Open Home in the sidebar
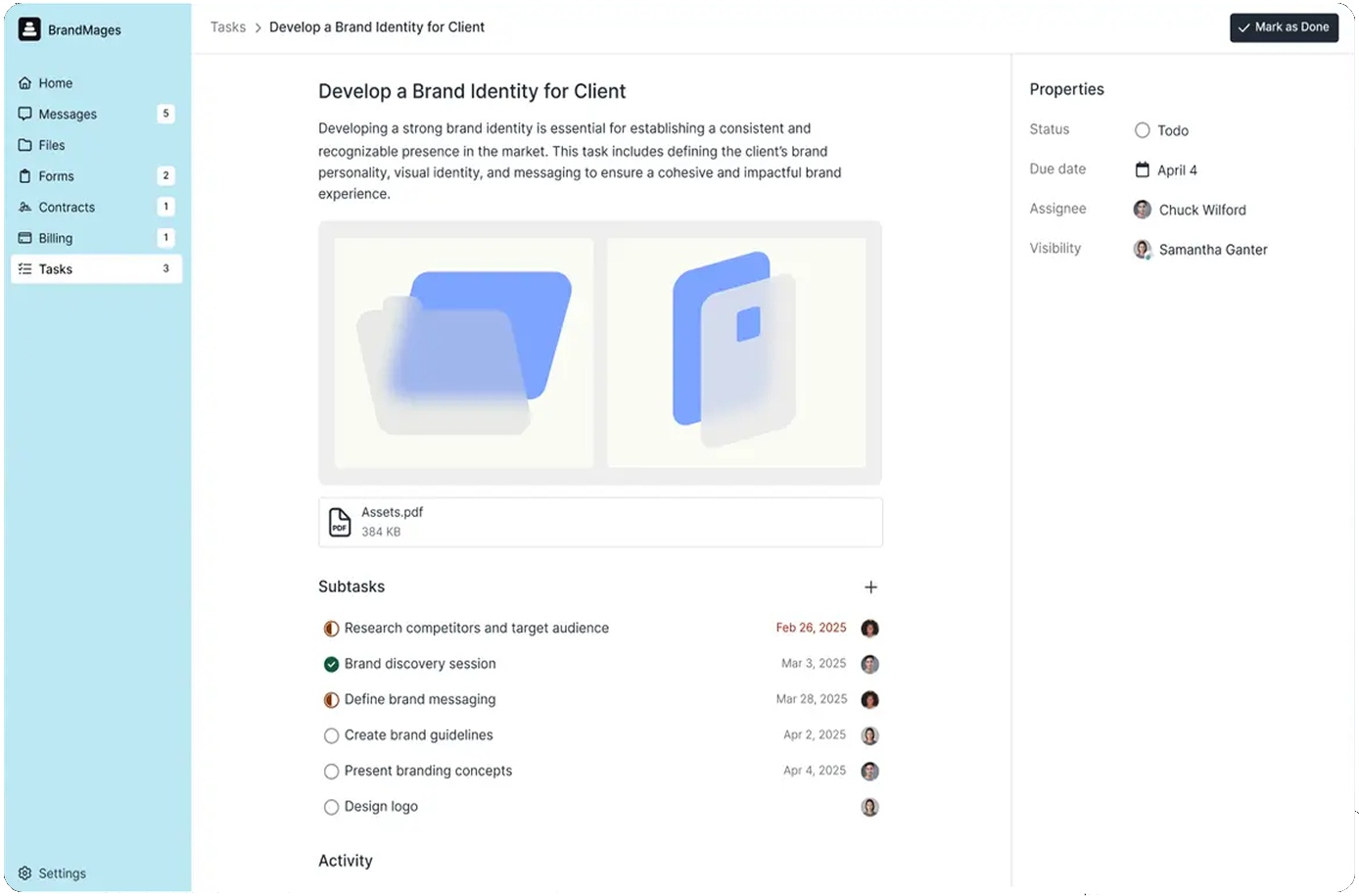The width and height of the screenshot is (1359, 896). pos(96,83)
